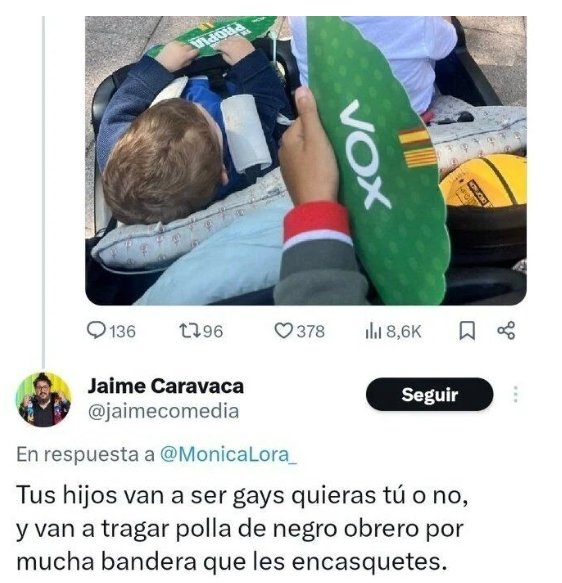The height and width of the screenshot is (583, 562).
Task: Like the post with the heart icon
Action: pyautogui.click(x=284, y=331)
